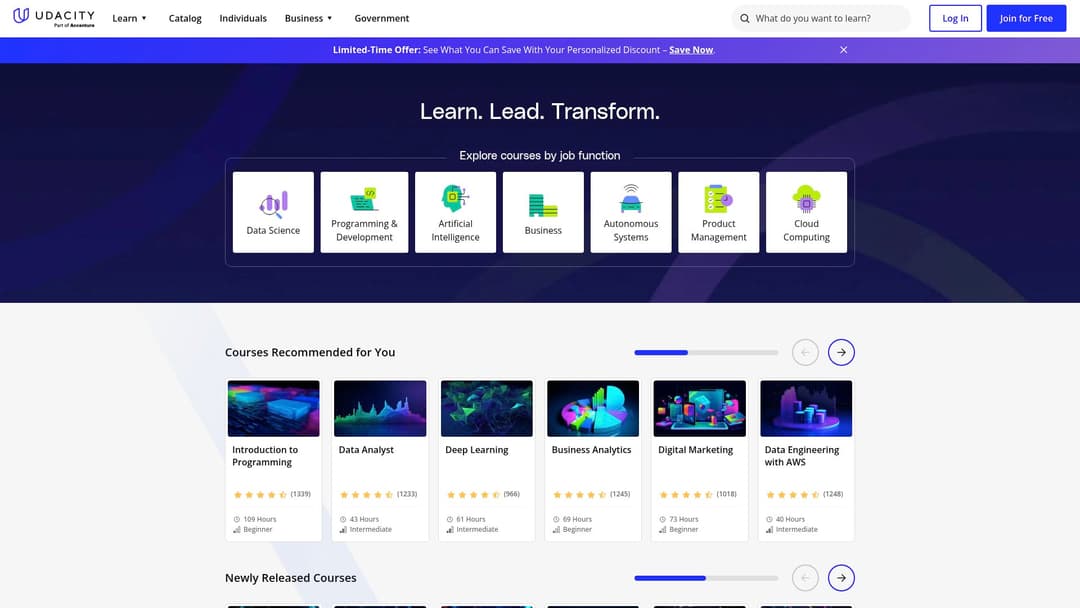The height and width of the screenshot is (608, 1080).
Task: Click the Deep Learning star rating
Action: 473,494
